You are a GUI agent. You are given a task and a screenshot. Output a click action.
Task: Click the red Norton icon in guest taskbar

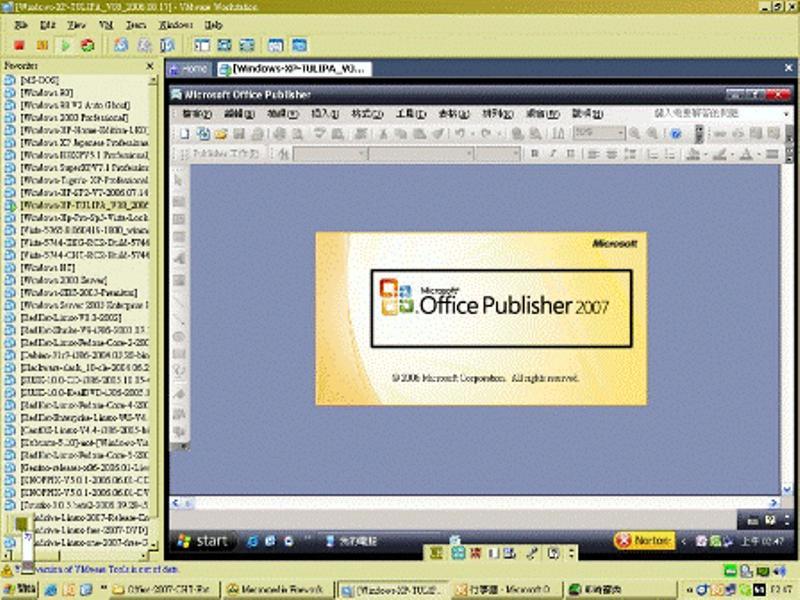[x=623, y=540]
